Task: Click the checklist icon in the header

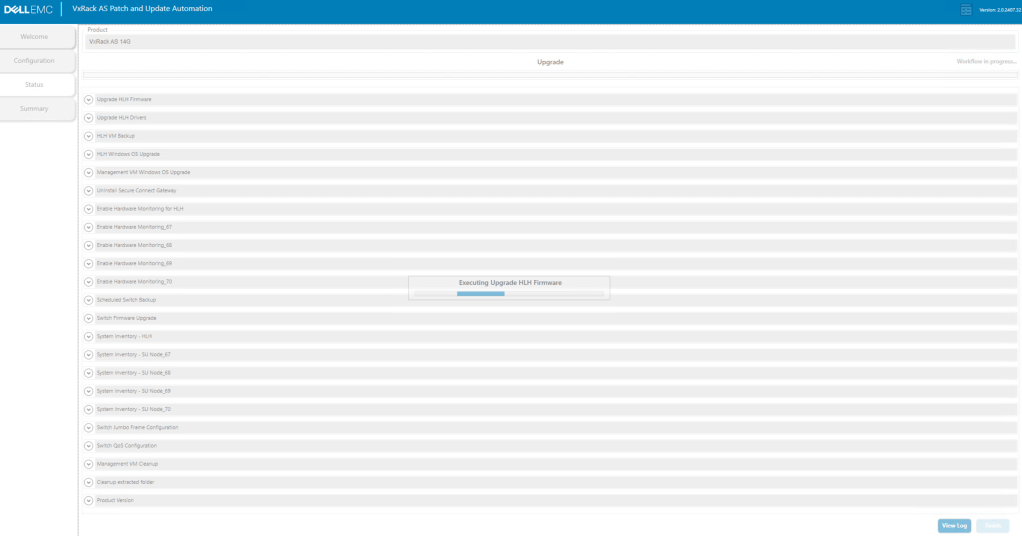Action: (966, 10)
